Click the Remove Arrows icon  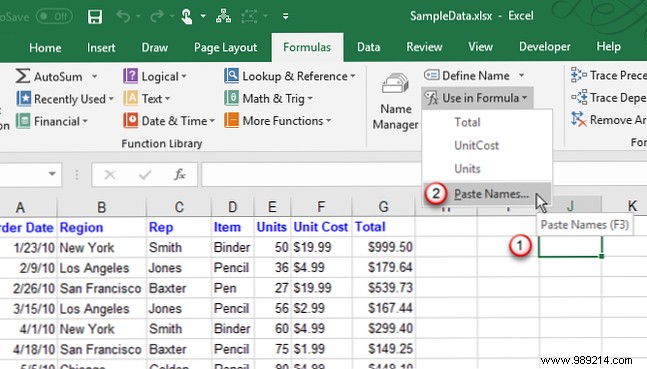[579, 120]
